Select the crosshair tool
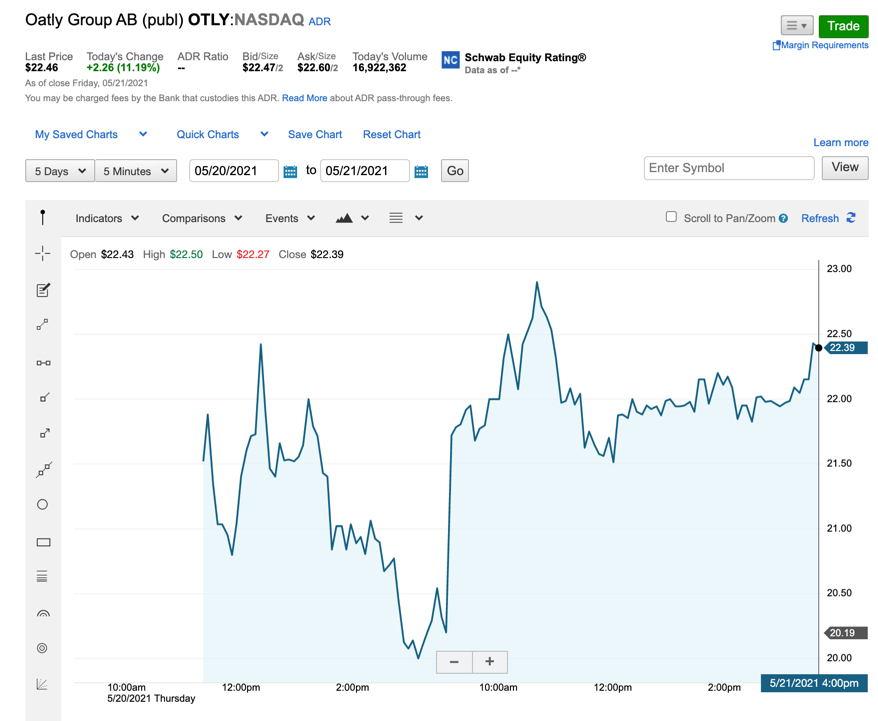Image resolution: width=878 pixels, height=721 pixels. click(43, 254)
